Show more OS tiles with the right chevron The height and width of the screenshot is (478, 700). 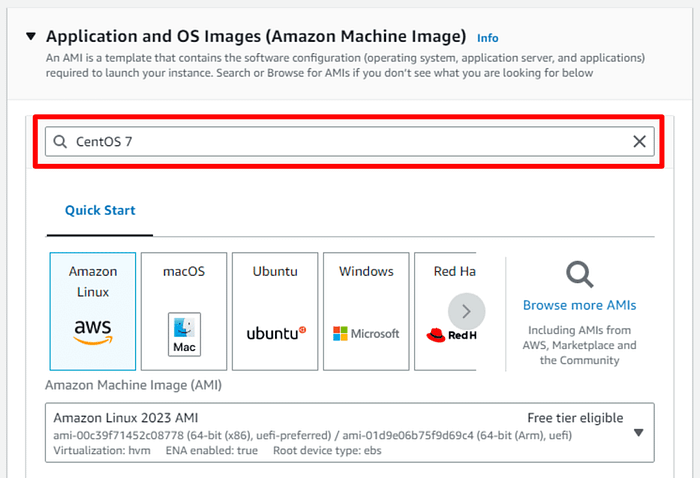pos(467,311)
